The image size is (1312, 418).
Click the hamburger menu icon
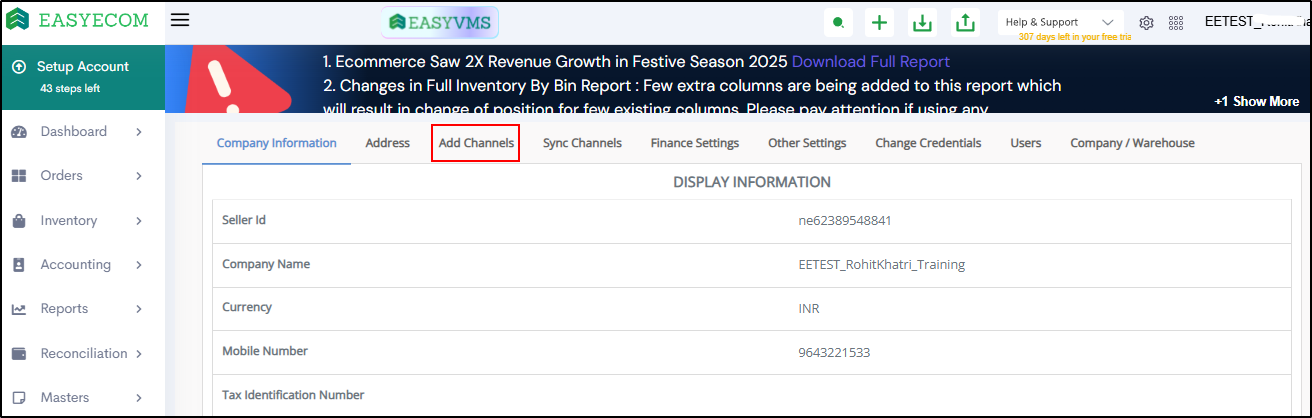coord(180,20)
